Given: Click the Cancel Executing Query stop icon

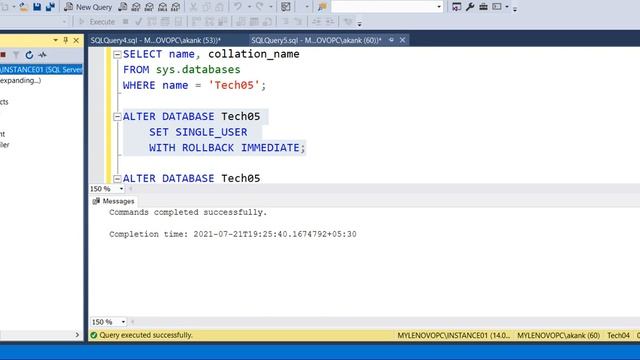Looking at the screenshot, I should click(126, 22).
